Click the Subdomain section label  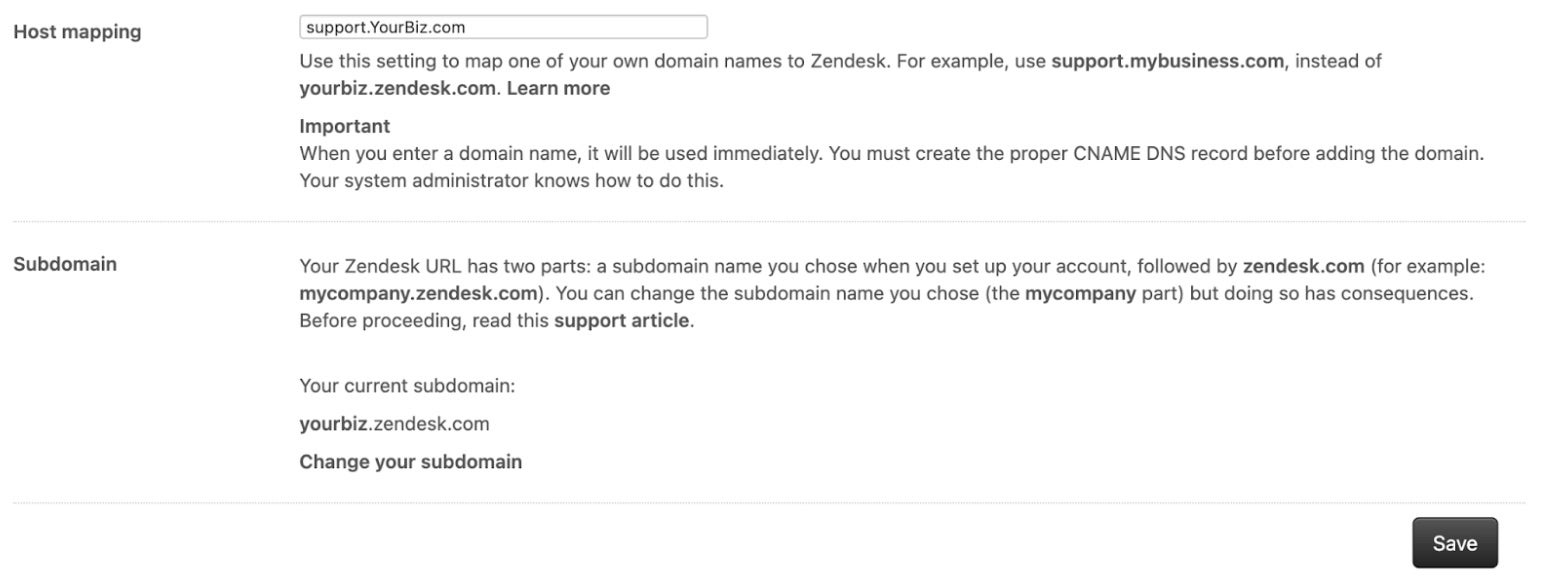click(65, 264)
